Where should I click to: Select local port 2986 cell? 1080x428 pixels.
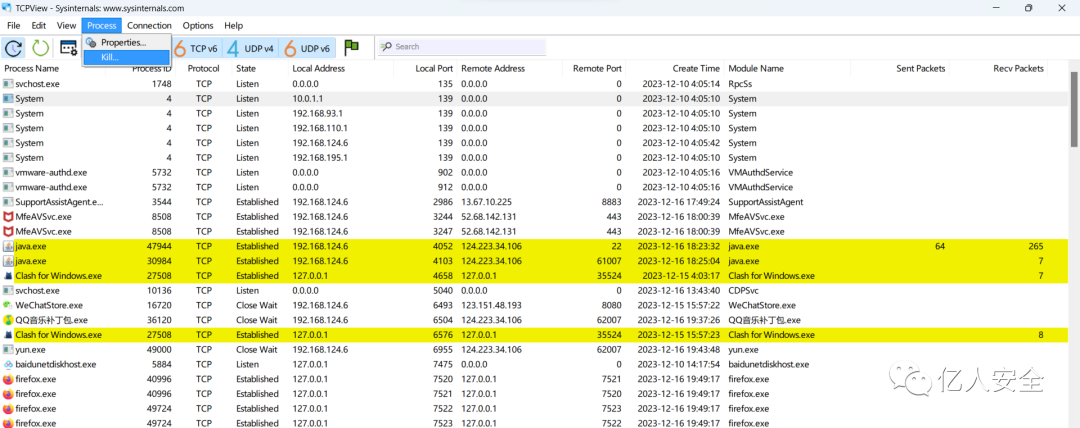pos(443,202)
